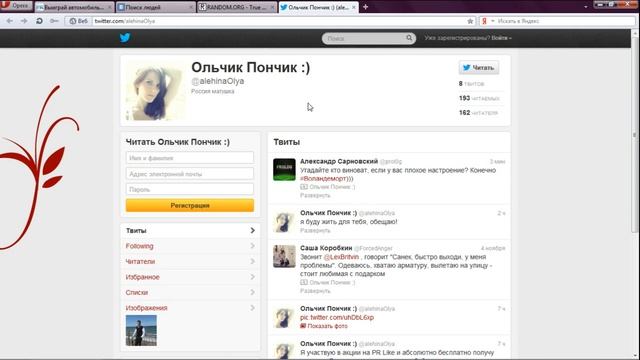The height and width of the screenshot is (360, 640).
Task: Click the chevron beside "Изображения"
Action: point(252,308)
